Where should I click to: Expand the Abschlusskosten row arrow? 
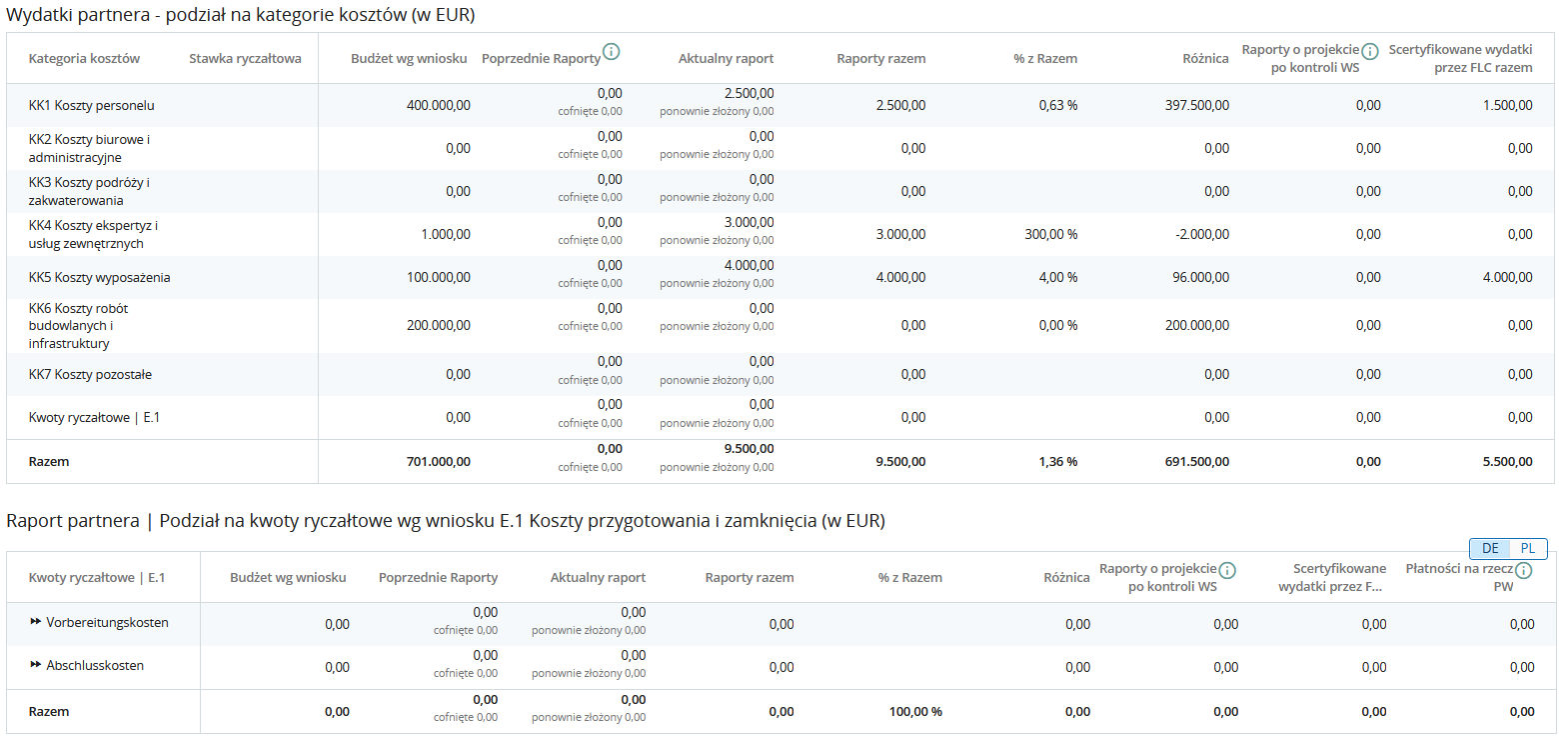(35, 665)
